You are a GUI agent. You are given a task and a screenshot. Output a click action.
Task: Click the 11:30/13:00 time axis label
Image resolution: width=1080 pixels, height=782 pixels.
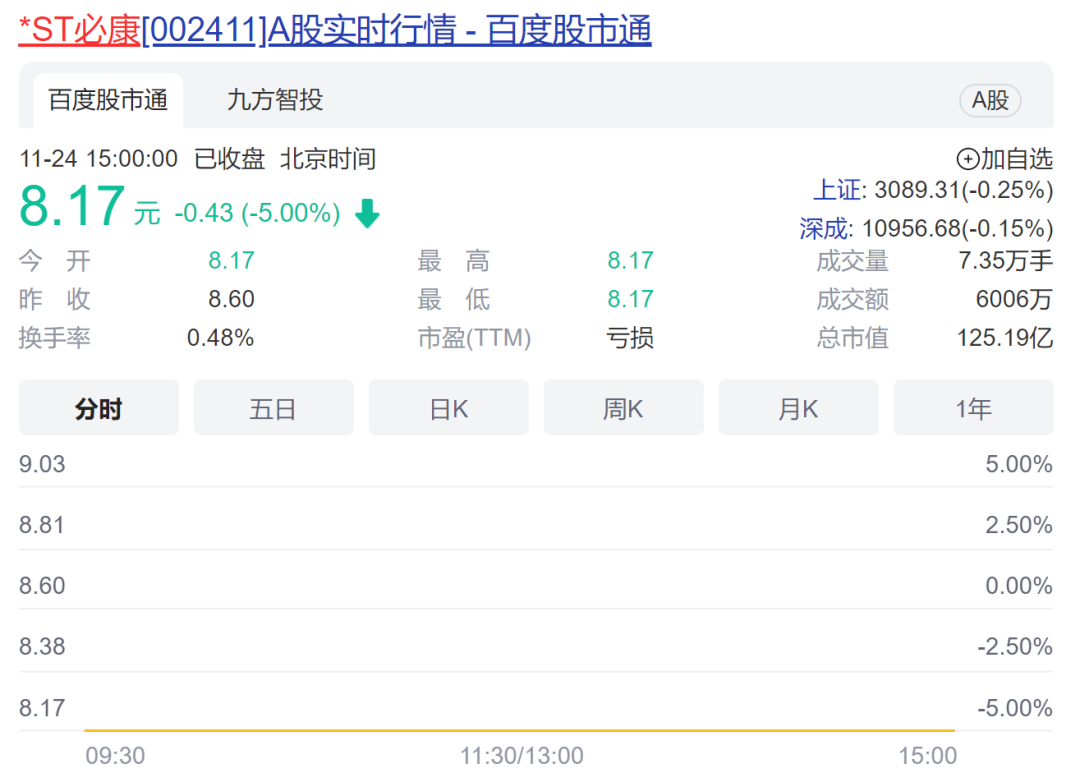(x=521, y=756)
